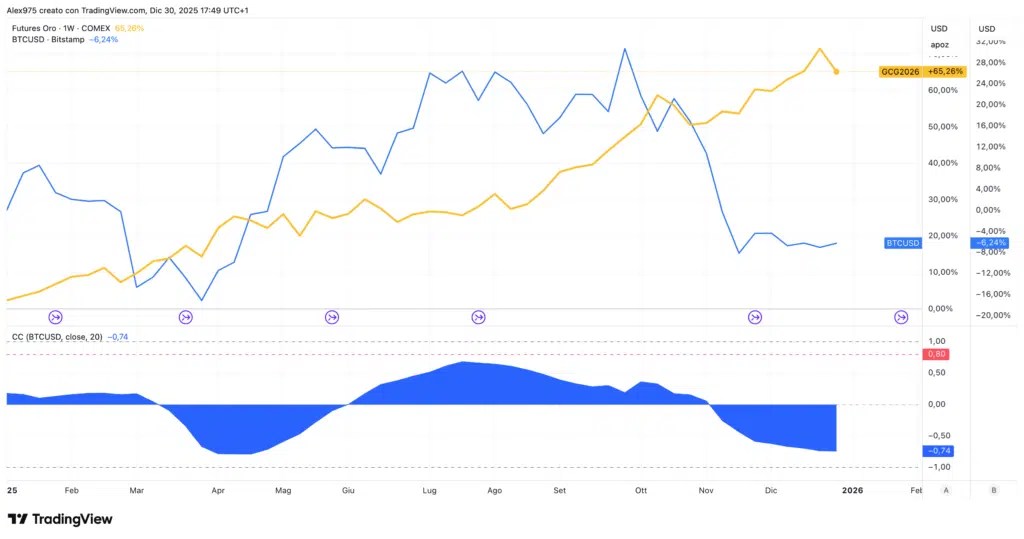Screen dimensions: 1024x539
Task: Toggle the B scale button
Action: (x=994, y=490)
